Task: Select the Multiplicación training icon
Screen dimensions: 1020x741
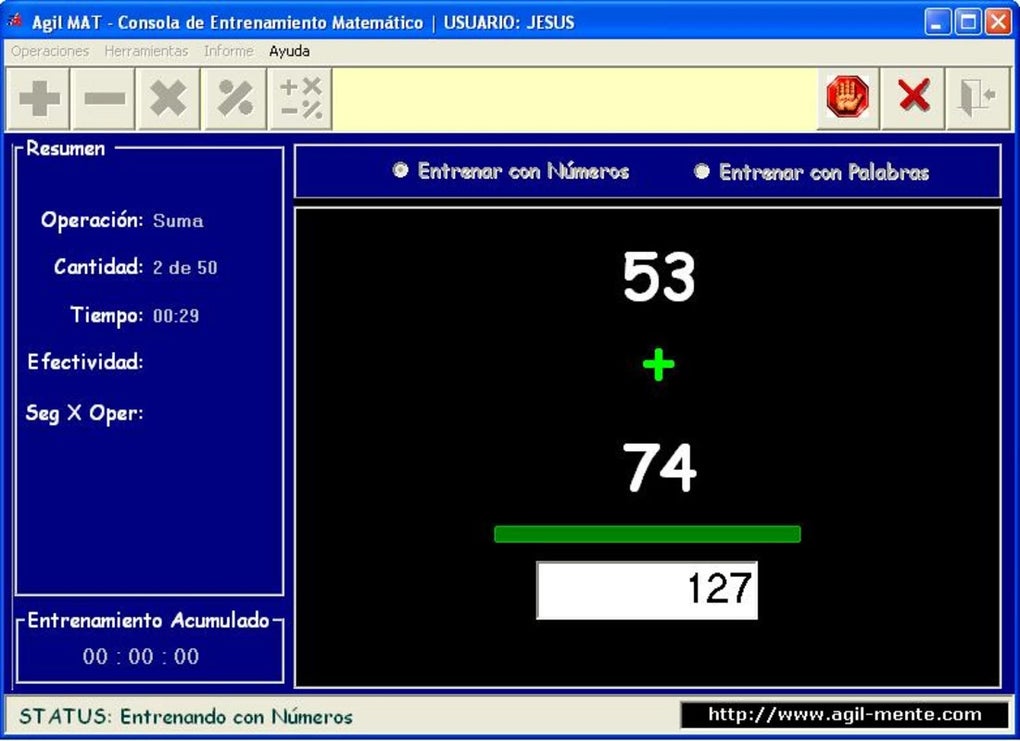Action: [169, 97]
